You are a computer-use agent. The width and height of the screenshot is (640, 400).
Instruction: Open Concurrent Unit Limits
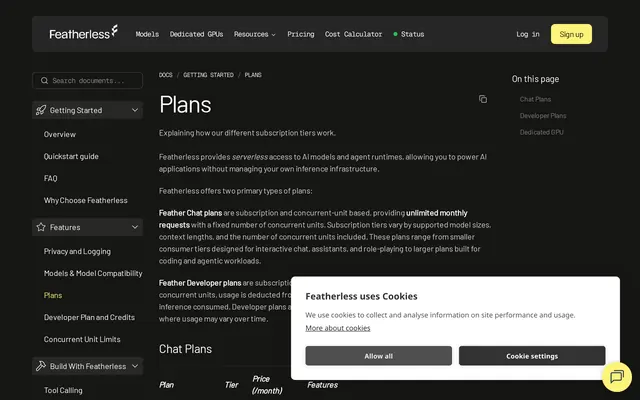pos(82,340)
